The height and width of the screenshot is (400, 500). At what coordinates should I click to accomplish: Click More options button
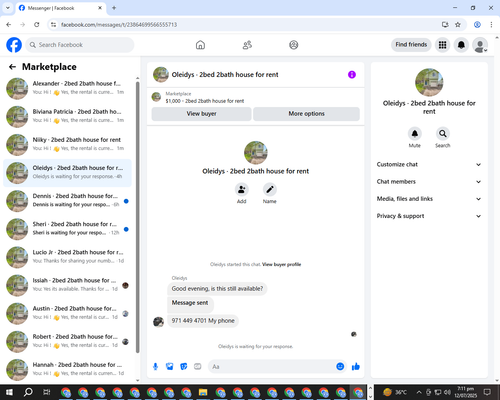coord(306,114)
